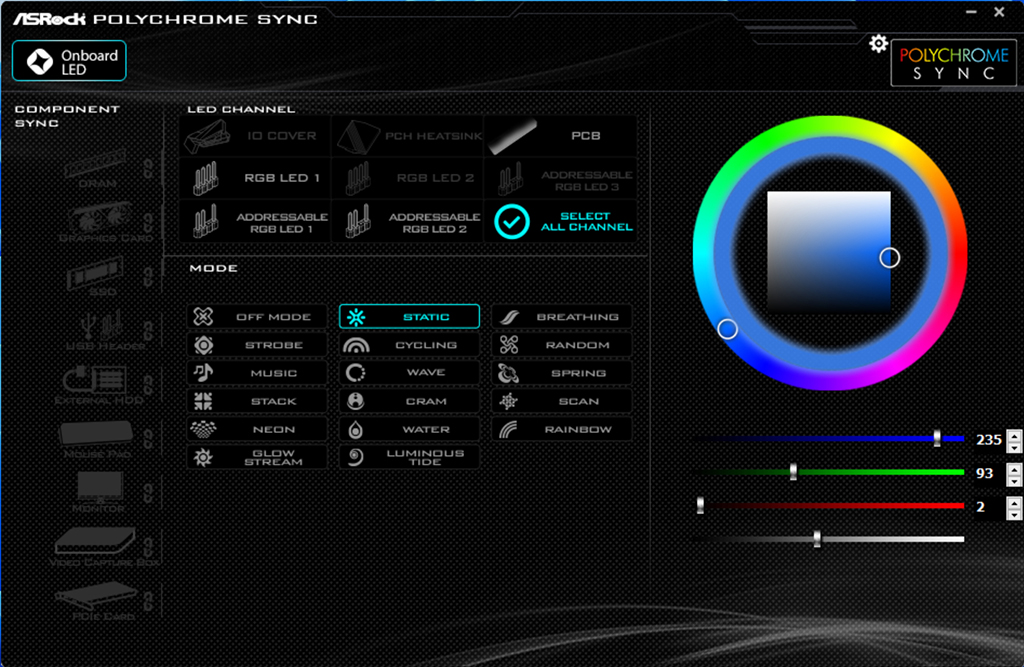Click the saturation square picker handle

coord(889,257)
